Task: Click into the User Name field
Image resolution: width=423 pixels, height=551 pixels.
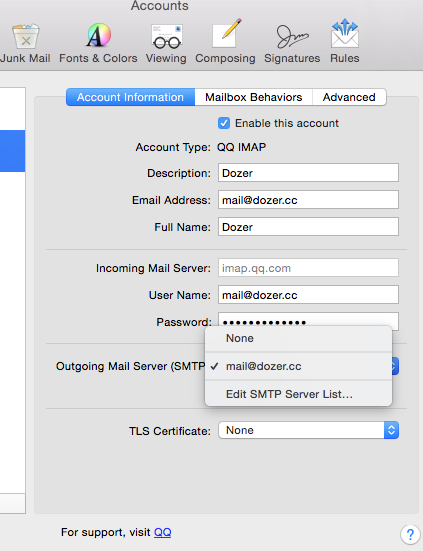Action: point(308,295)
